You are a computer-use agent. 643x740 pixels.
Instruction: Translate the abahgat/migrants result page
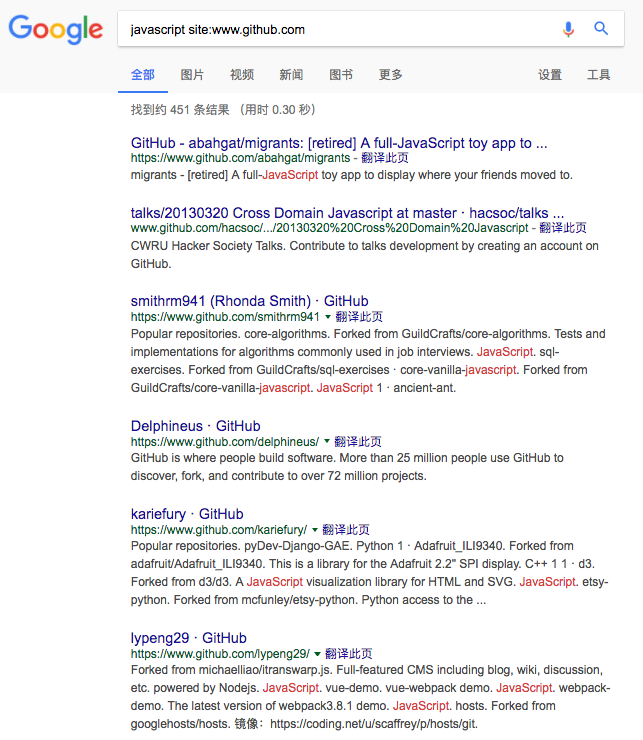click(385, 158)
